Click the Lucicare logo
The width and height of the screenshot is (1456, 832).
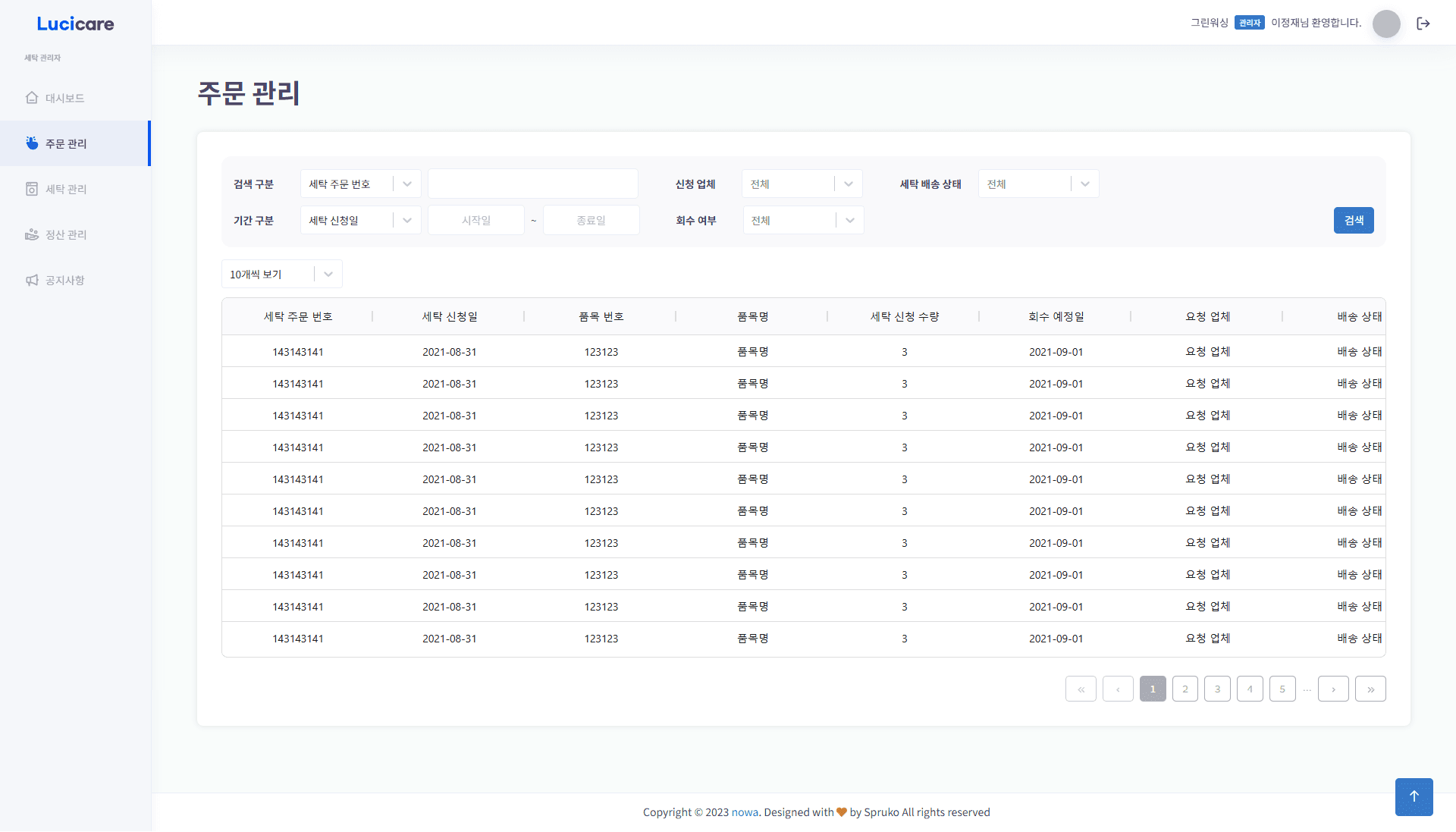pos(75,24)
